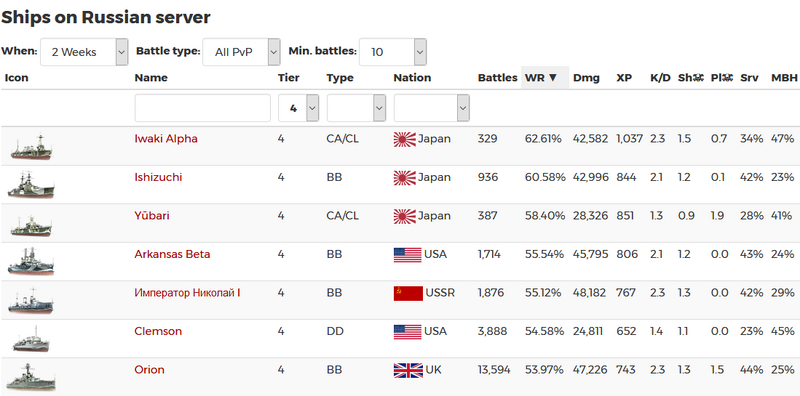Sort table by Battles column header

point(497,78)
